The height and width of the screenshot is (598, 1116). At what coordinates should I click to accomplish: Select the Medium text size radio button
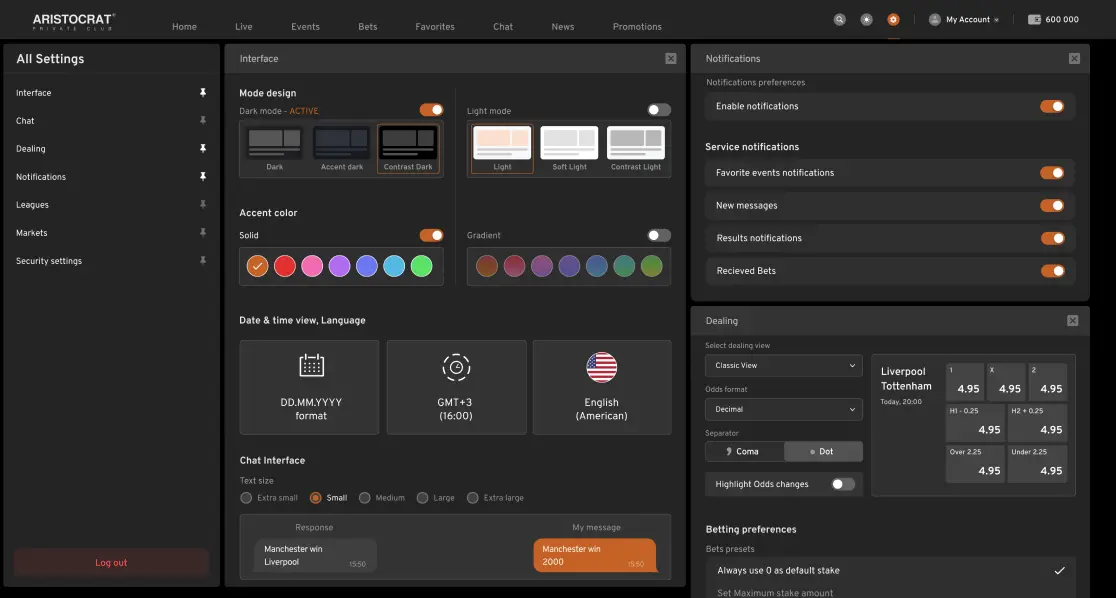[365, 498]
